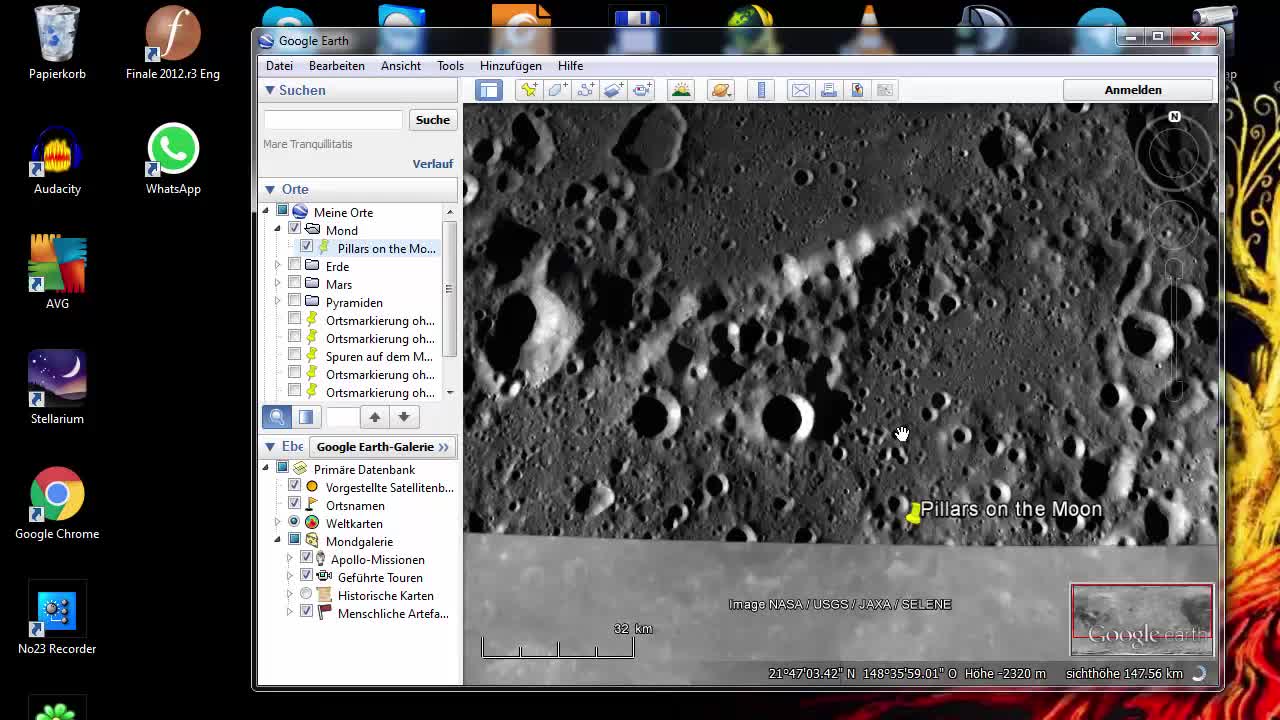Screen dimensions: 1280x720
Task: Open the ruler measuring tool
Action: pyautogui.click(x=761, y=90)
